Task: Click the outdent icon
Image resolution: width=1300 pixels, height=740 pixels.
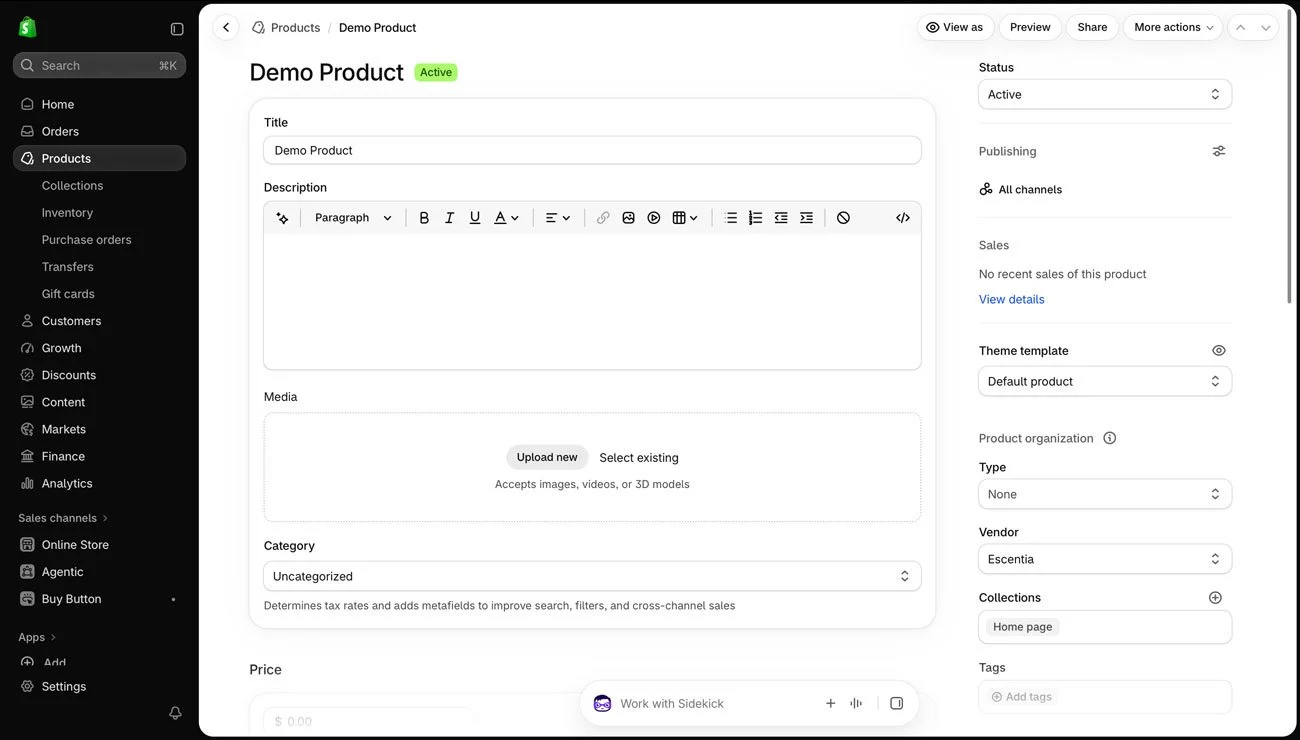Action: (x=781, y=218)
